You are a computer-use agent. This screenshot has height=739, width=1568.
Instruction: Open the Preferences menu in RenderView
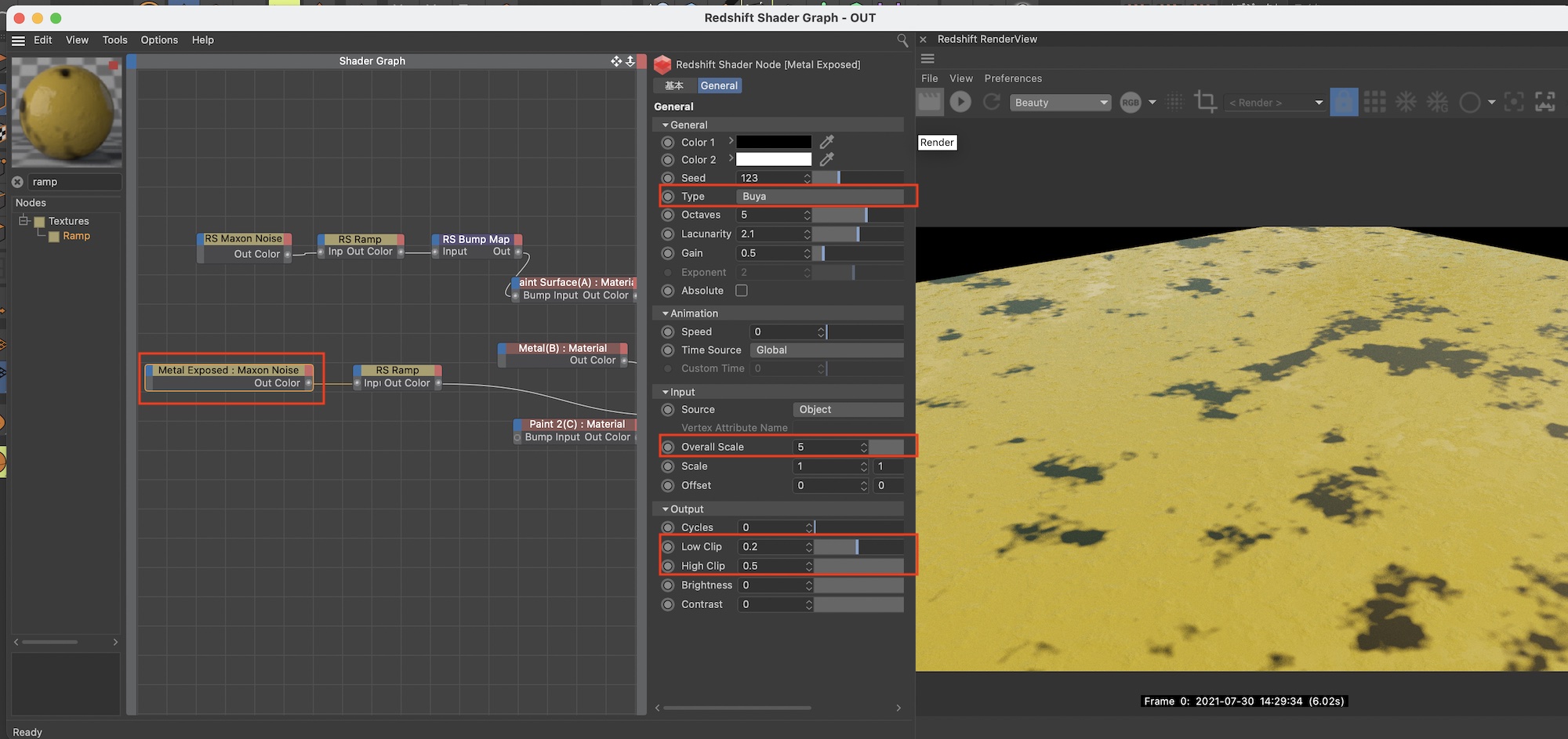(1013, 78)
